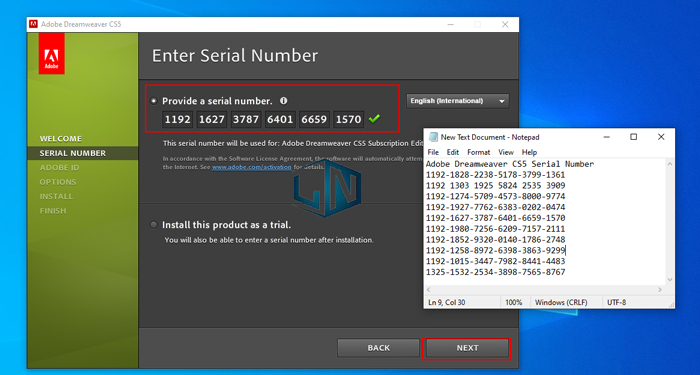This screenshot has height=375, width=700.
Task: Click the heading line Adobe Dreamweaver CS5 Serial Number
Action: 510,164
